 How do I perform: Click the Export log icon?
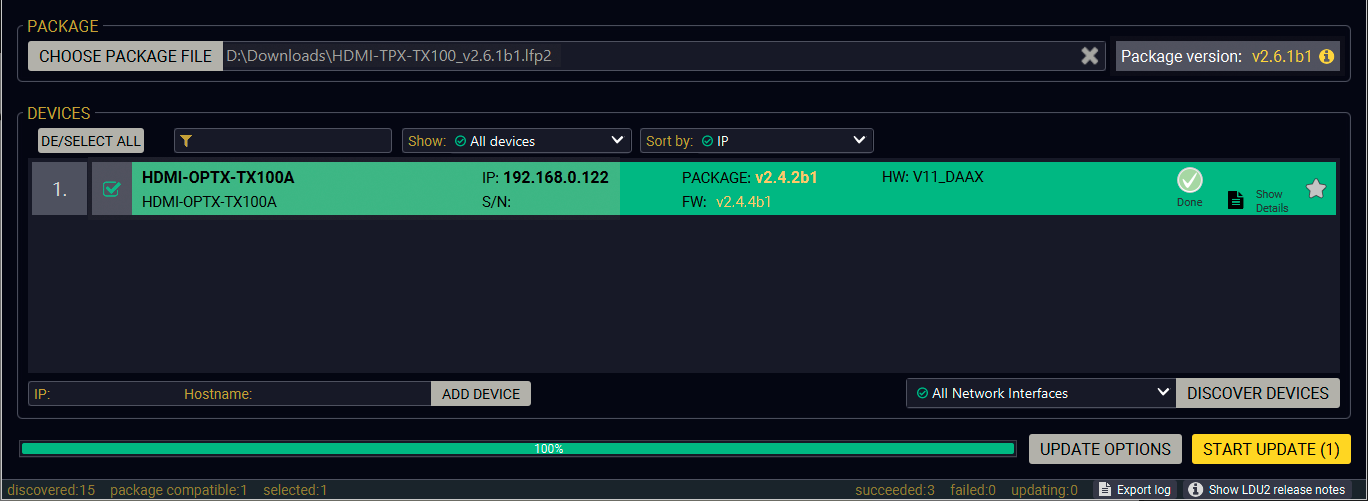pyautogui.click(x=1104, y=490)
